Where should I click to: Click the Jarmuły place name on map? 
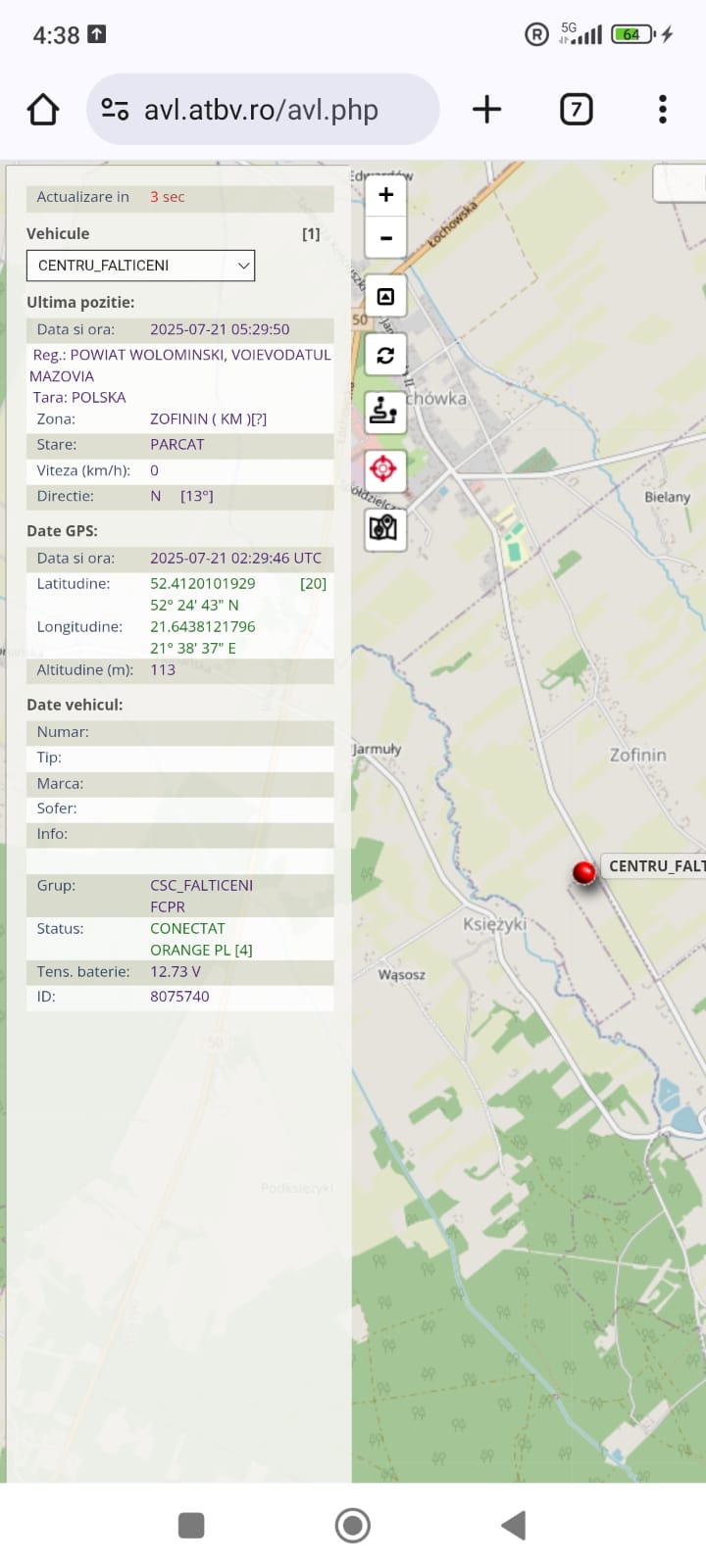point(378,749)
